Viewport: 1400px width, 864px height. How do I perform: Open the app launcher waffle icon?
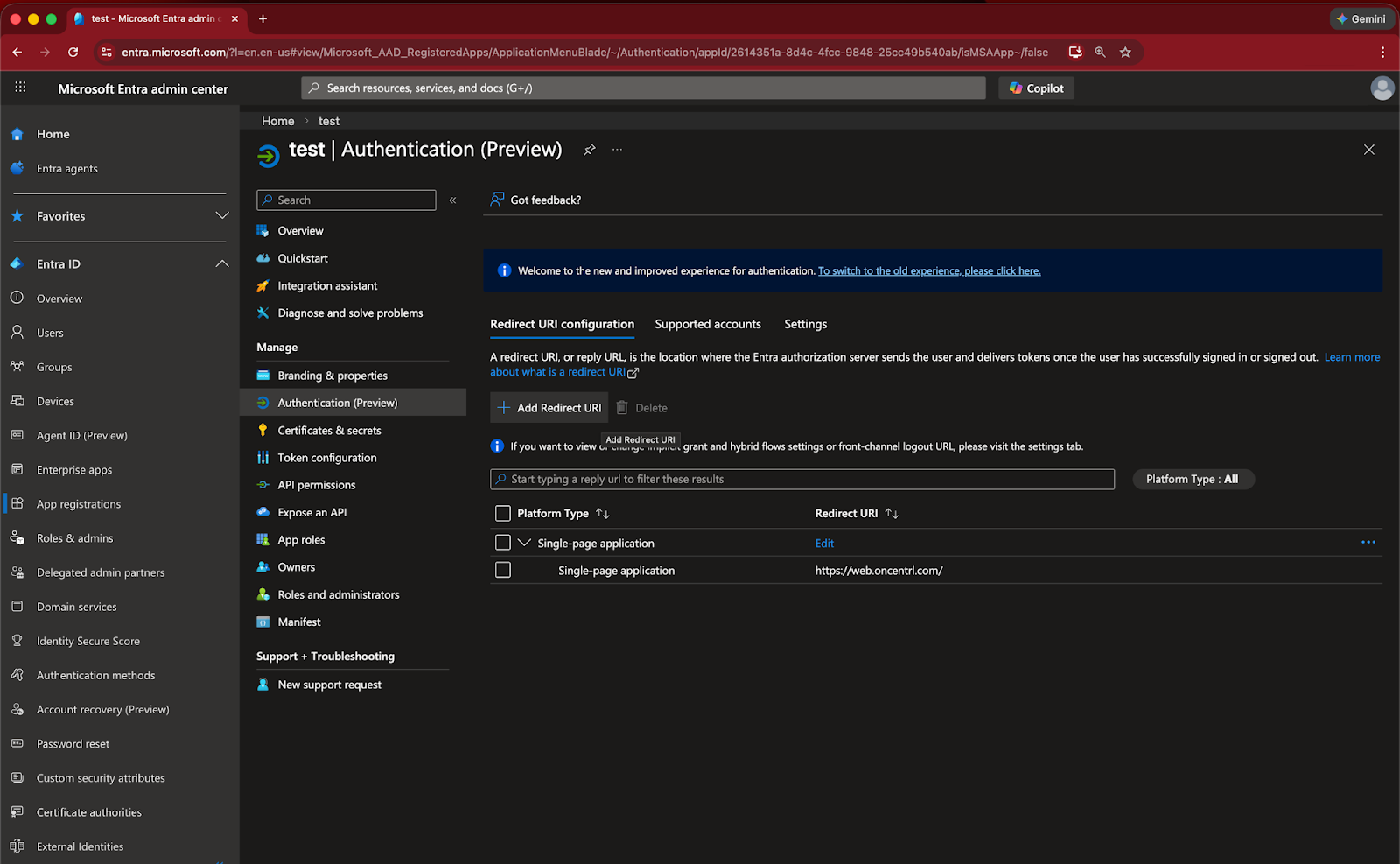tap(20, 88)
